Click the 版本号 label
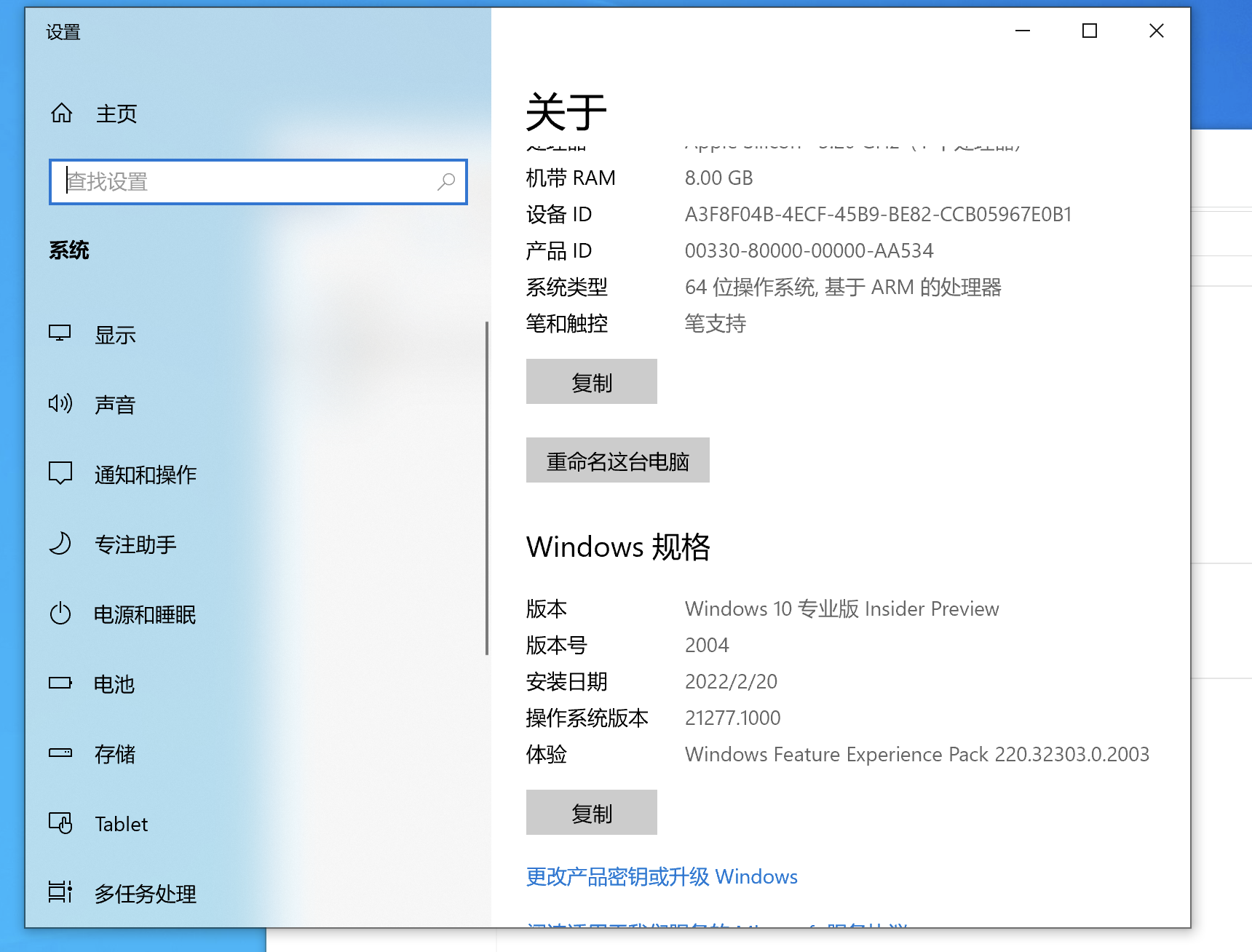The height and width of the screenshot is (952, 1252). point(557,645)
